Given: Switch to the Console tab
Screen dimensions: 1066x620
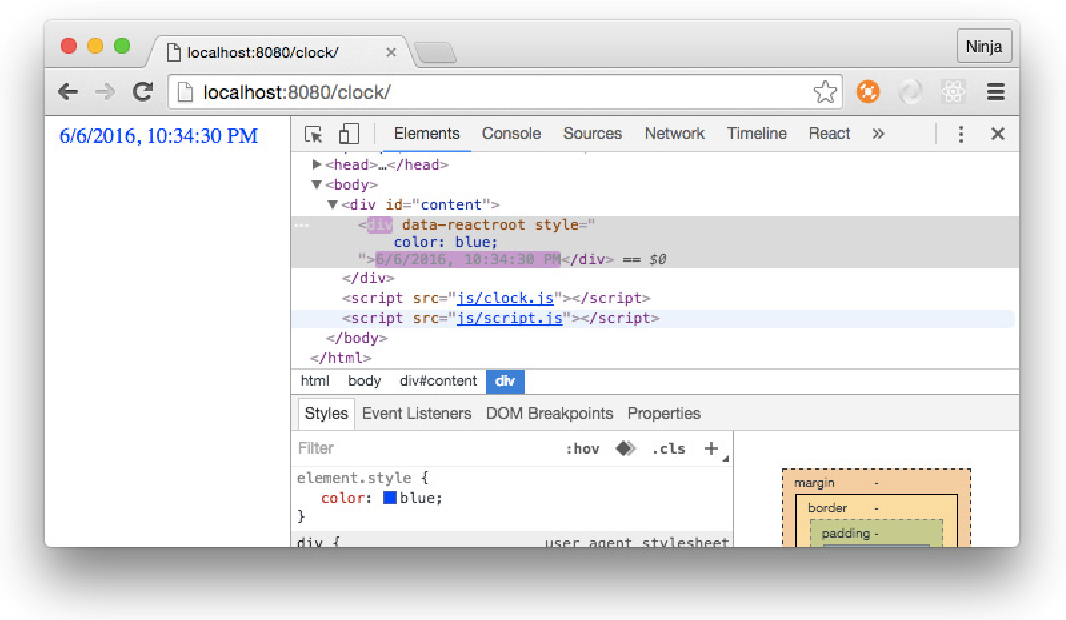Looking at the screenshot, I should 511,132.
